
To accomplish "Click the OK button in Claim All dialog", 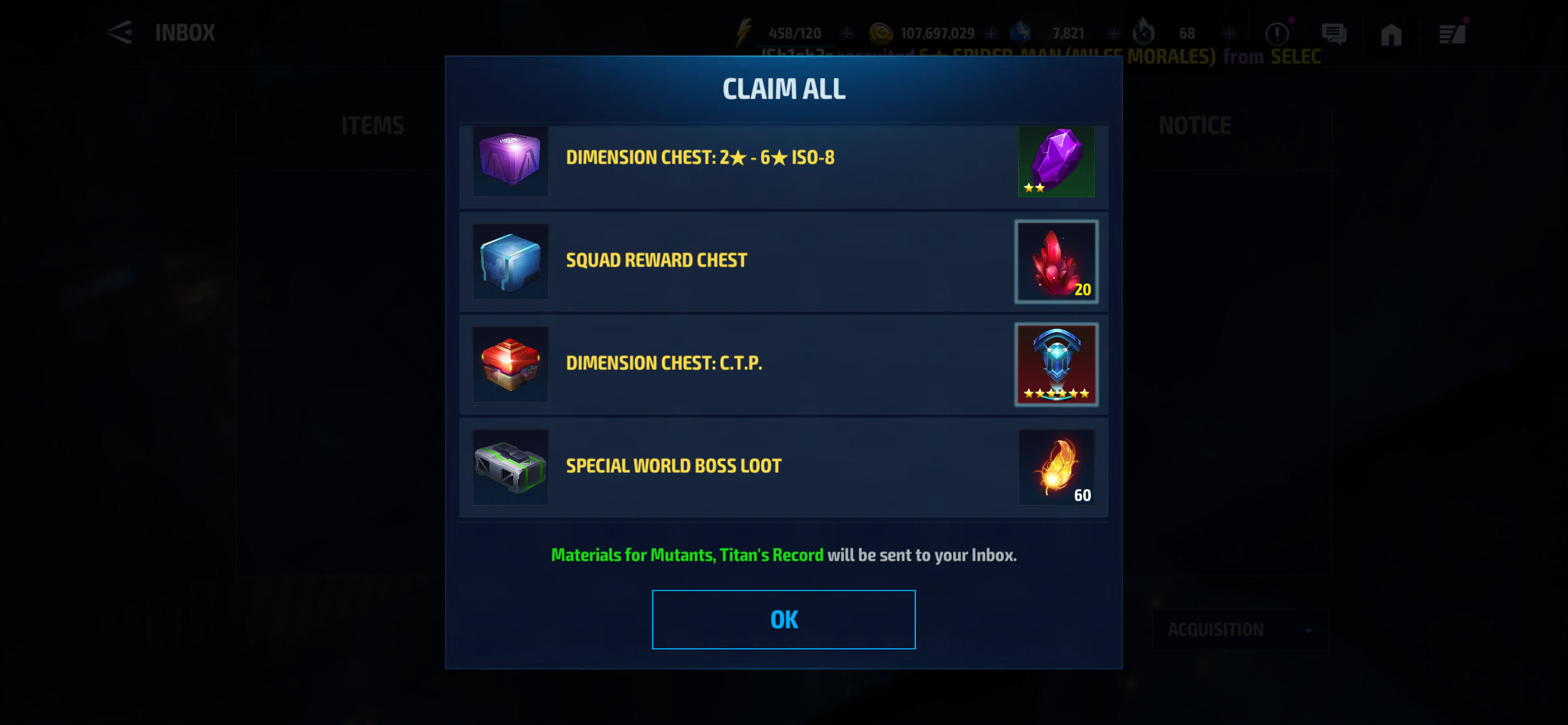I will (783, 619).
